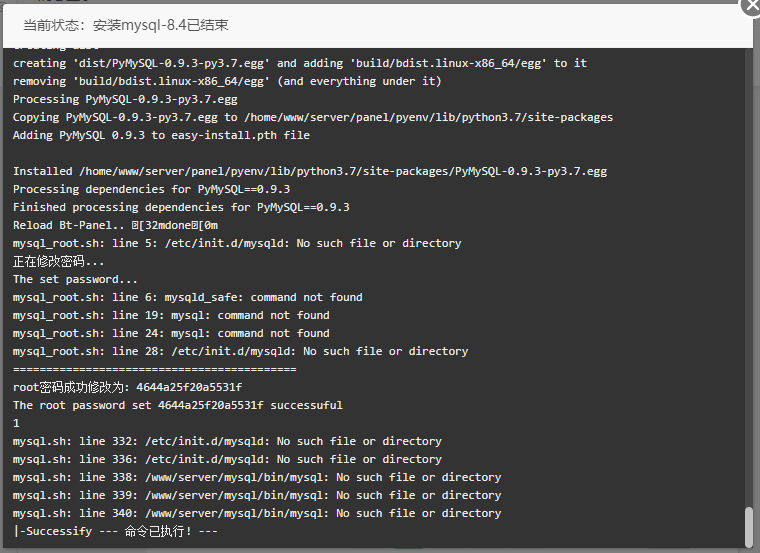Click the 'mysql.sh: line 338' error line
760x553 pixels.
coord(257,477)
